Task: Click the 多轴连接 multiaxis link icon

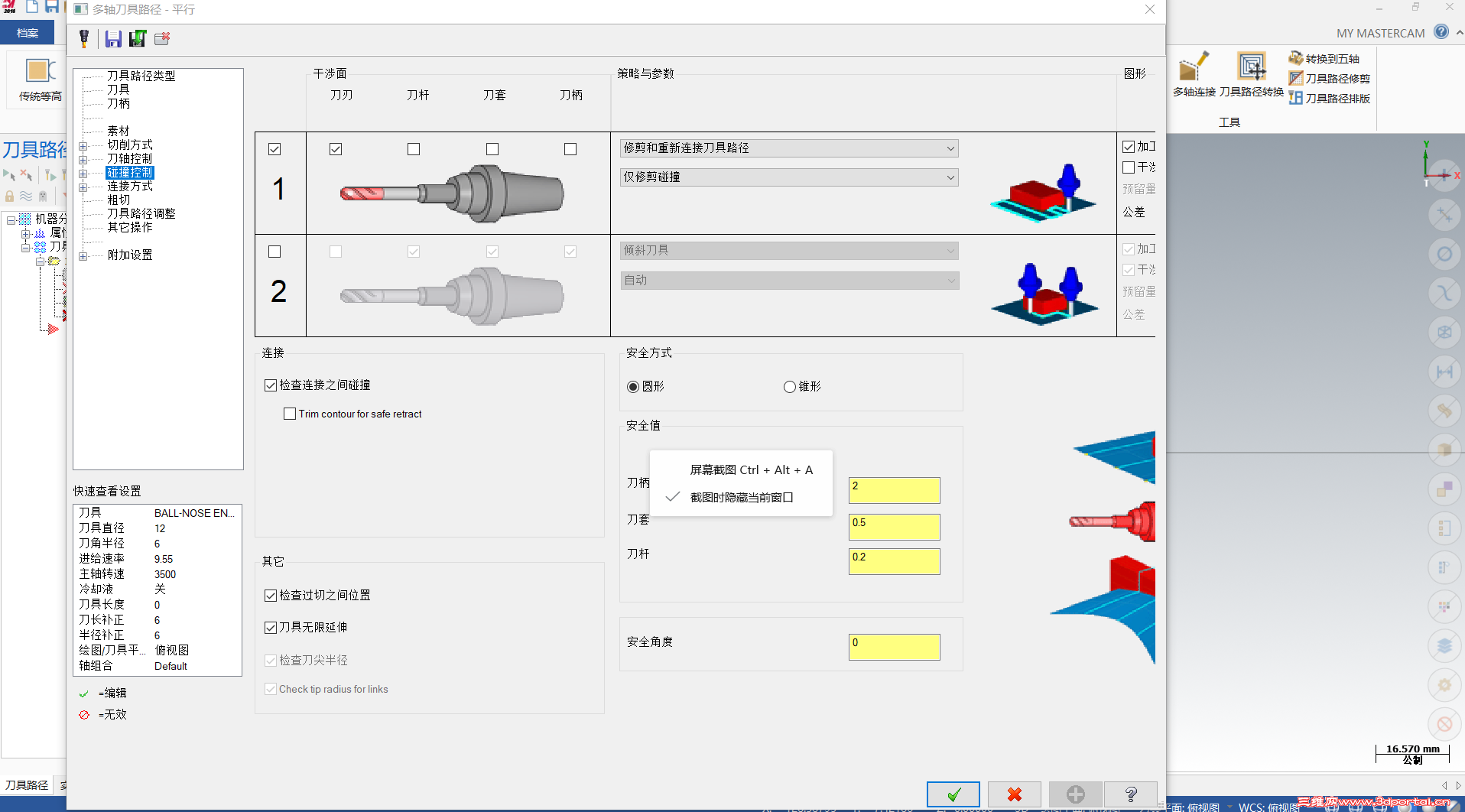Action: tap(1194, 67)
